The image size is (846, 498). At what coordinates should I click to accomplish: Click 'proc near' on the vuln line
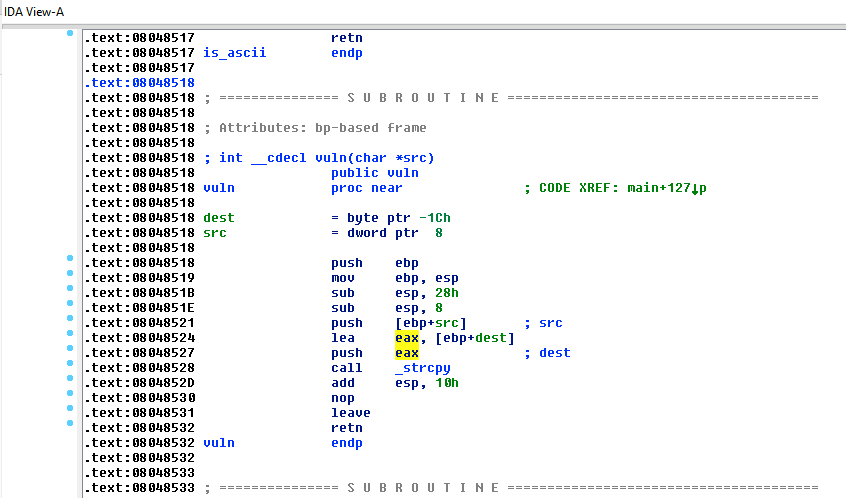coord(366,188)
